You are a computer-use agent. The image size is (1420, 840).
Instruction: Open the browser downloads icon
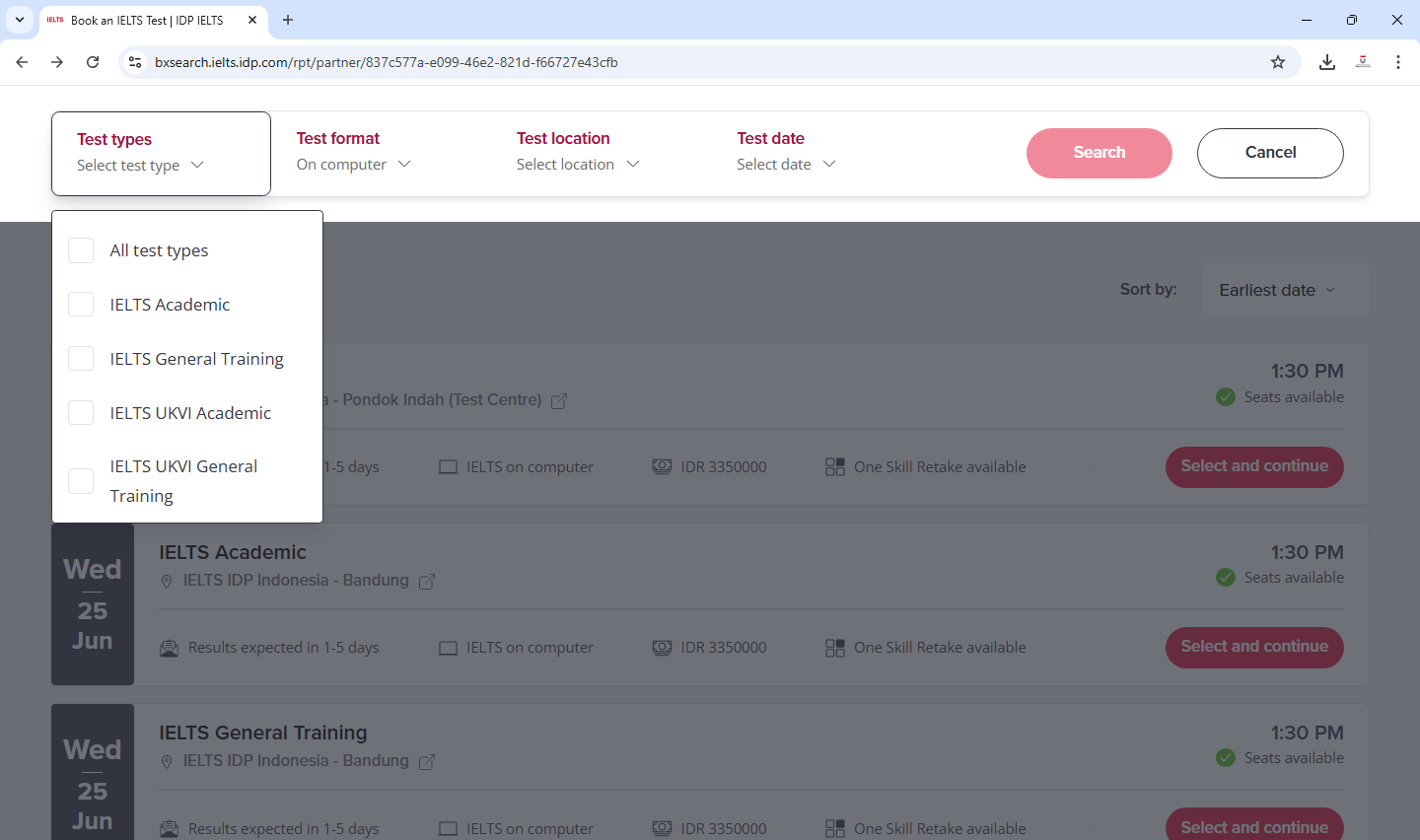point(1327,62)
